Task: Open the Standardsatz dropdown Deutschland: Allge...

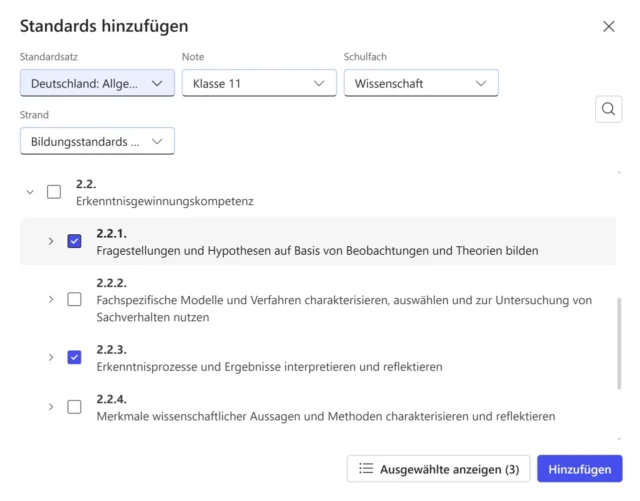Action: [x=97, y=83]
